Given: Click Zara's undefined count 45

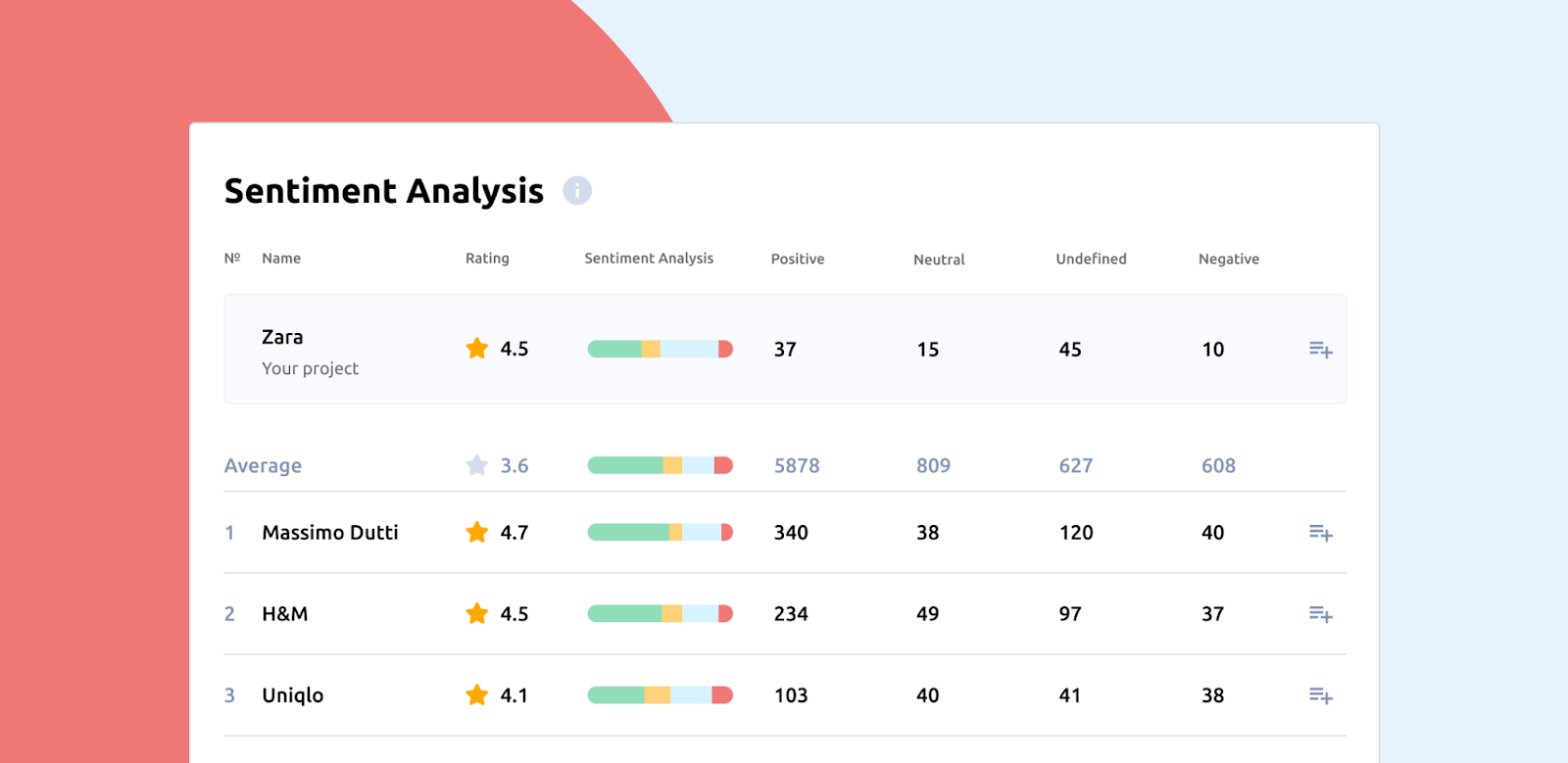Looking at the screenshot, I should [x=1070, y=350].
